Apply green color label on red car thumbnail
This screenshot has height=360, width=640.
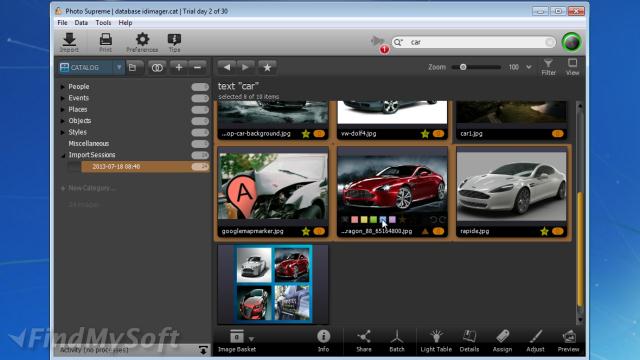(x=373, y=220)
